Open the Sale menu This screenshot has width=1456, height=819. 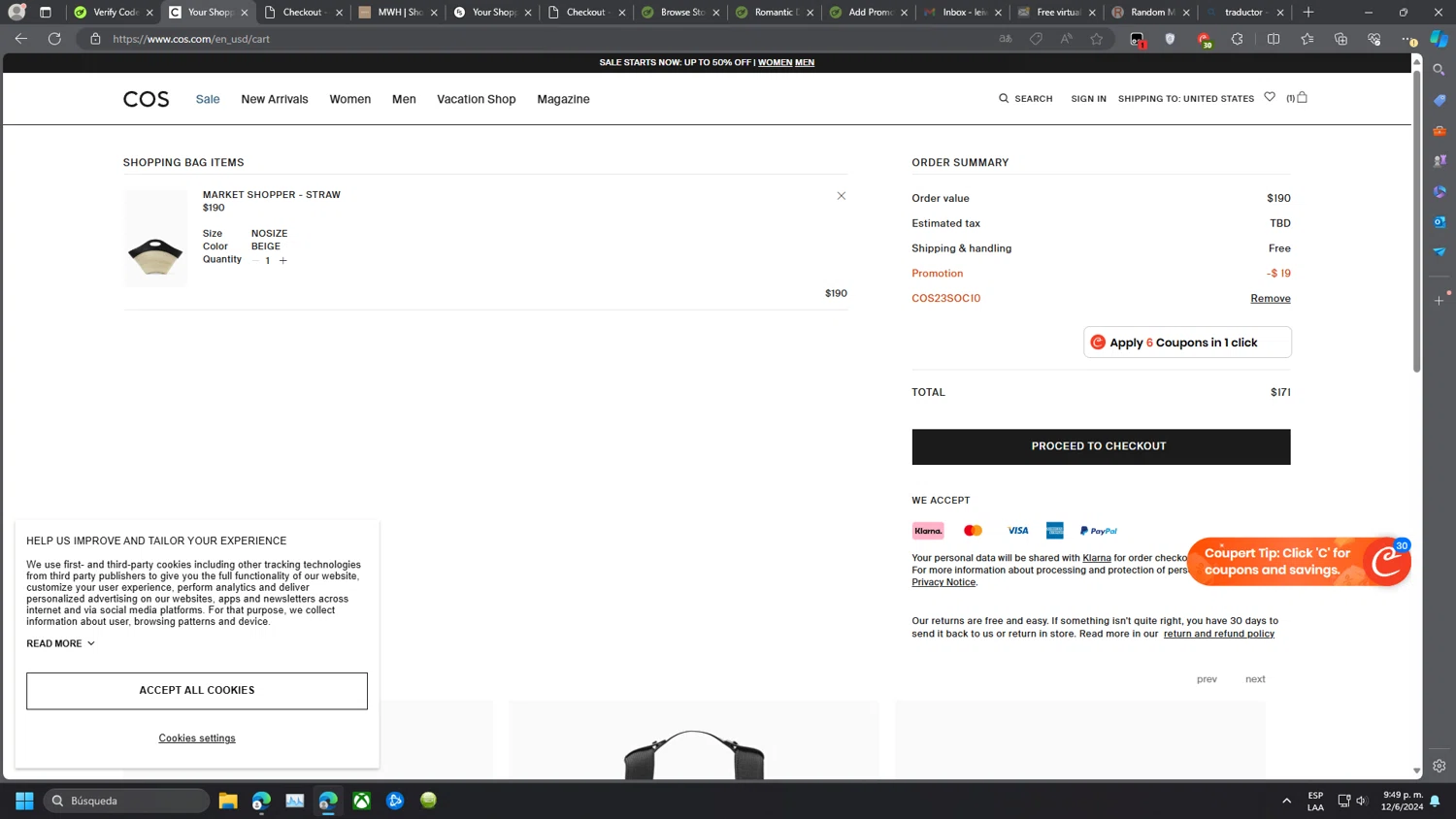pos(208,99)
